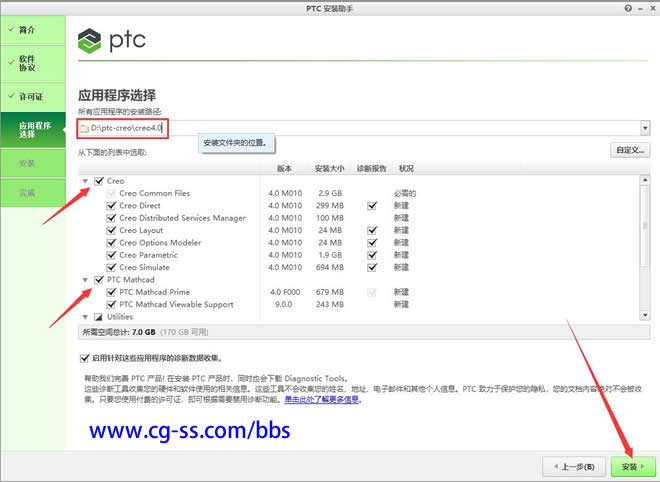660x482 pixels.
Task: Open the install path dropdown arrow
Action: coord(645,128)
